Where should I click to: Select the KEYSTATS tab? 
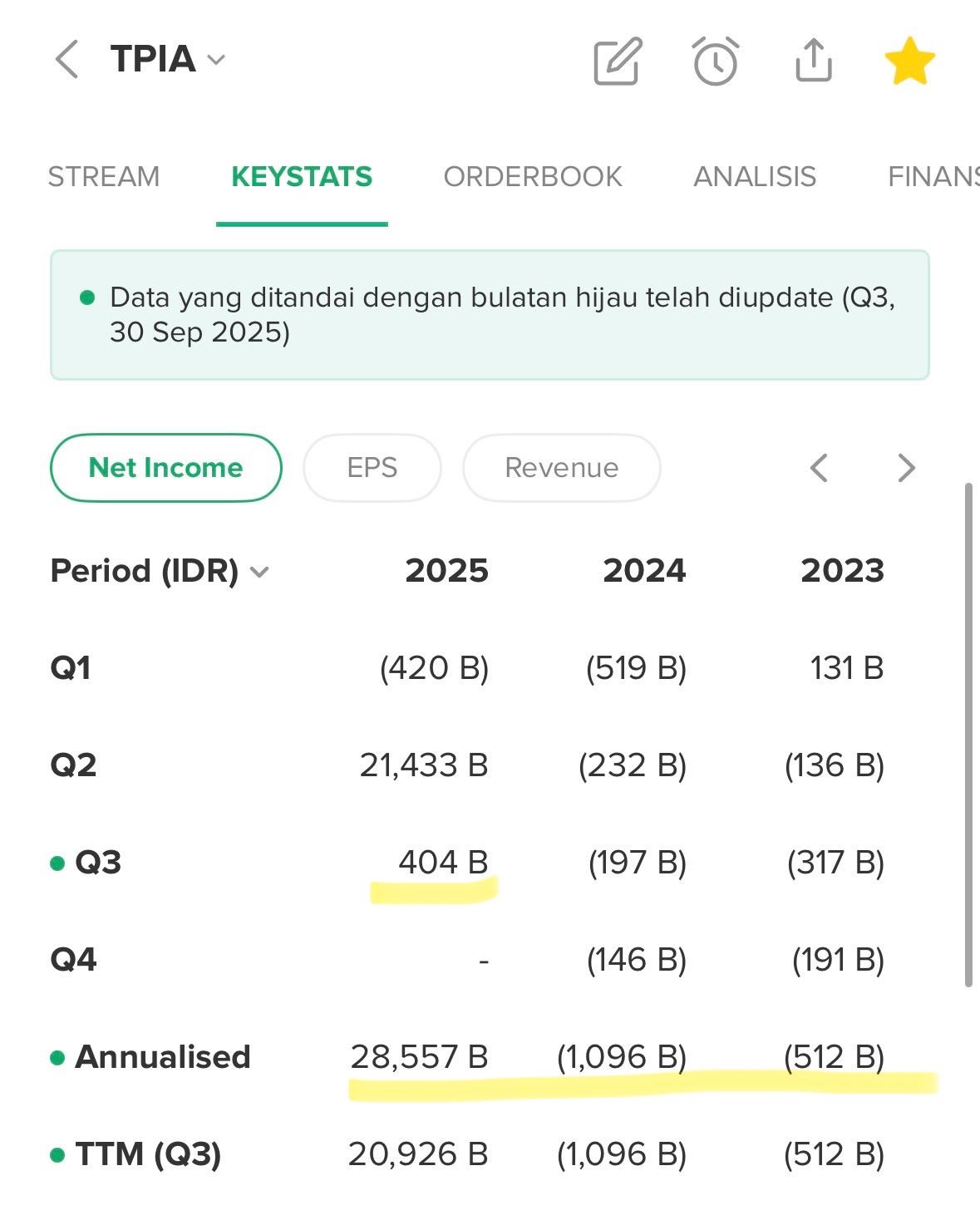pyautogui.click(x=302, y=177)
